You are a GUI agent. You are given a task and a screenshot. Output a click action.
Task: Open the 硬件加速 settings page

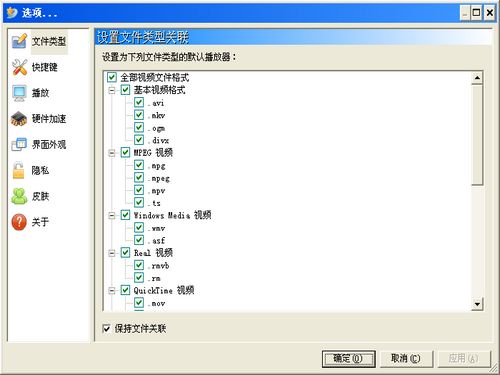[49, 119]
